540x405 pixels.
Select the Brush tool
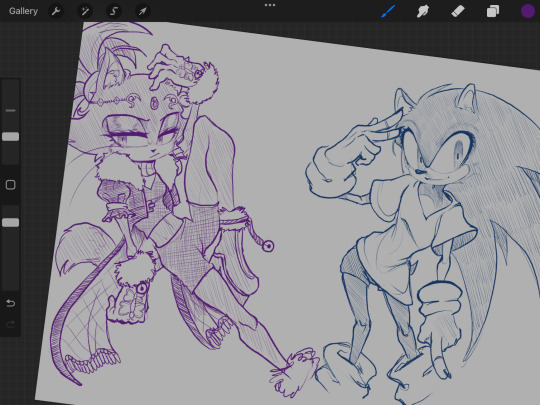[x=388, y=11]
